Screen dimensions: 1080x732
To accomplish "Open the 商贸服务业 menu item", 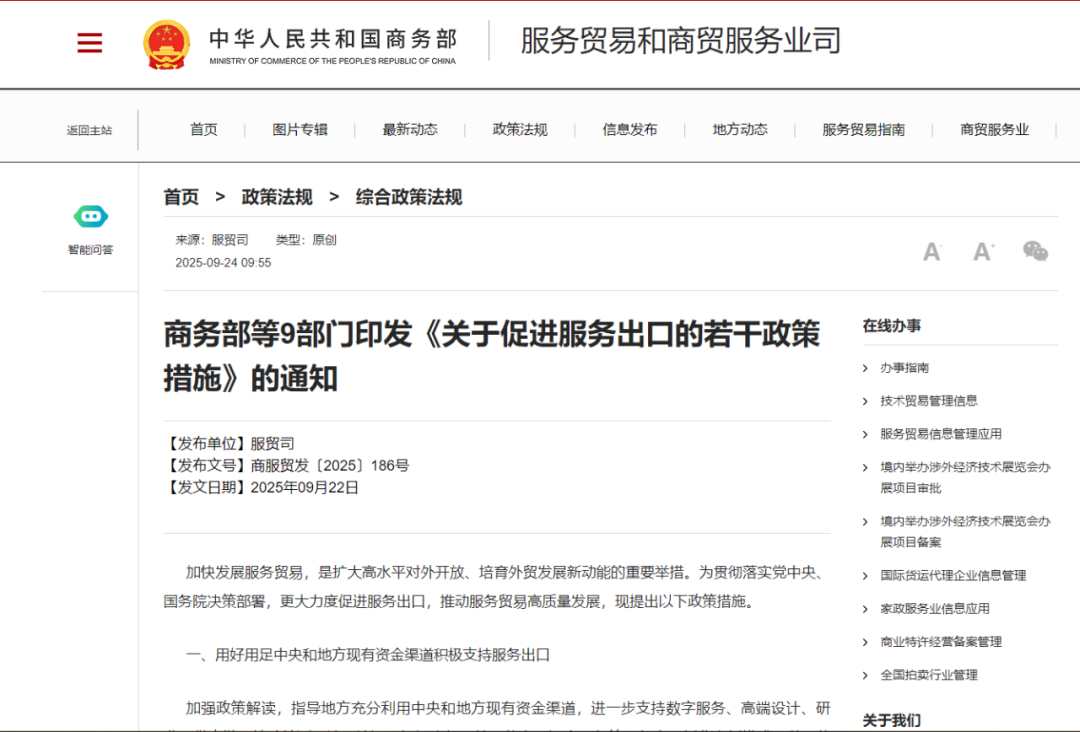I will 993,128.
